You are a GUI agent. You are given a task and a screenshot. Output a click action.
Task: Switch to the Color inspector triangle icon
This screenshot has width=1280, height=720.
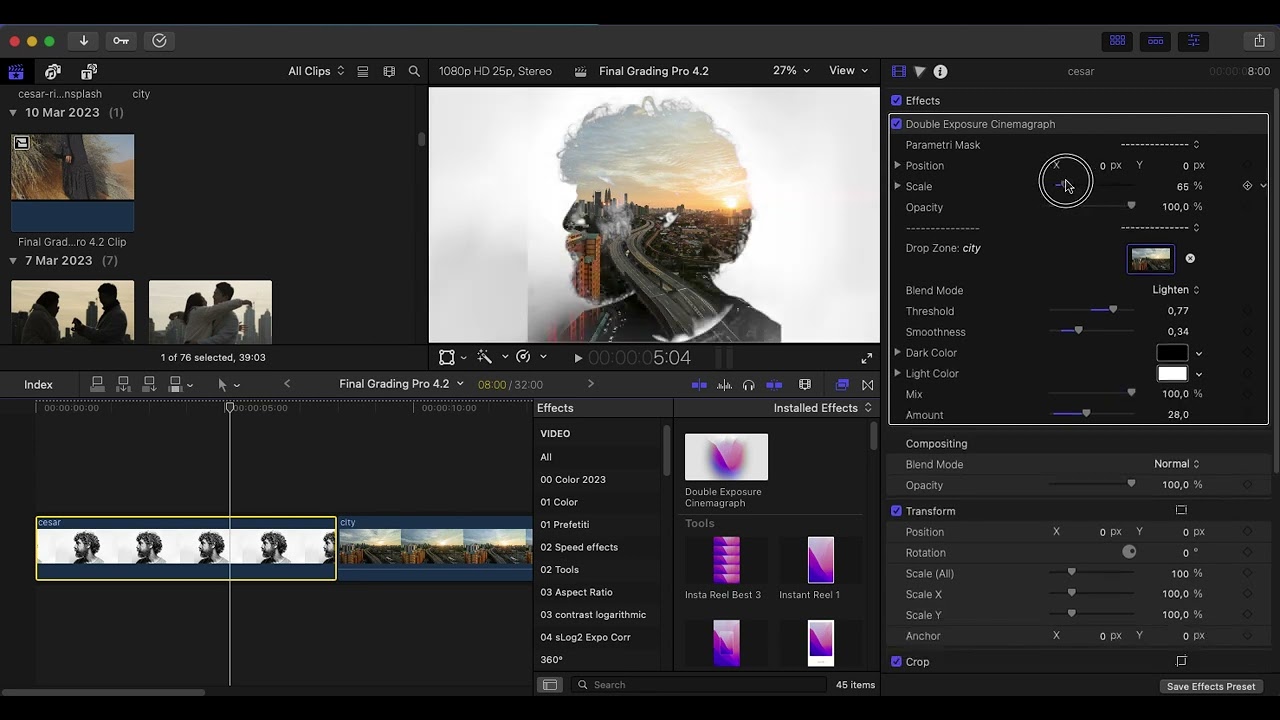(x=919, y=72)
